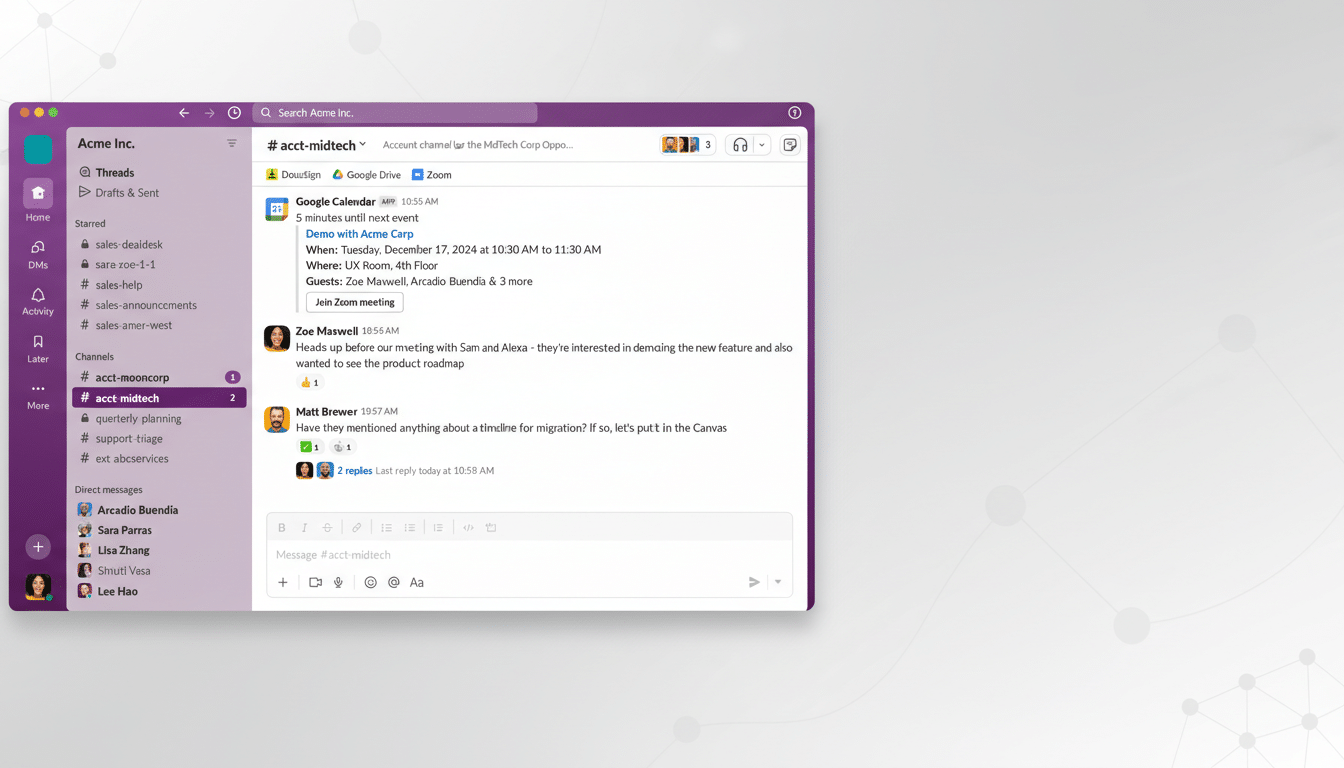Viewport: 1344px width, 768px height.
Task: Expand the send options arrow beside send
Action: pos(777,581)
